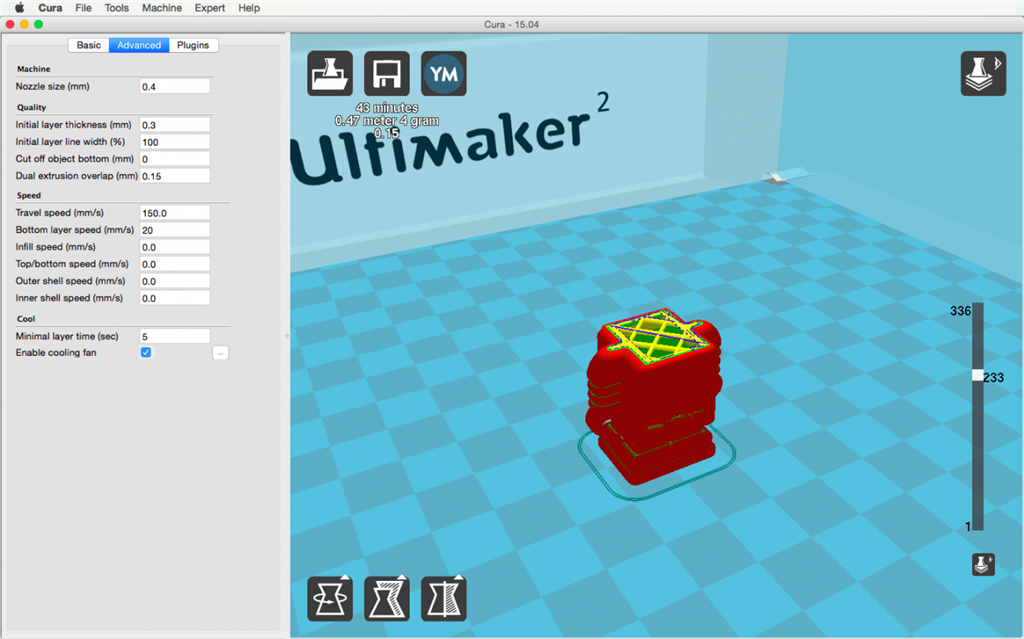The image size is (1024, 639).
Task: Switch to the Basic tab
Action: pyautogui.click(x=89, y=45)
